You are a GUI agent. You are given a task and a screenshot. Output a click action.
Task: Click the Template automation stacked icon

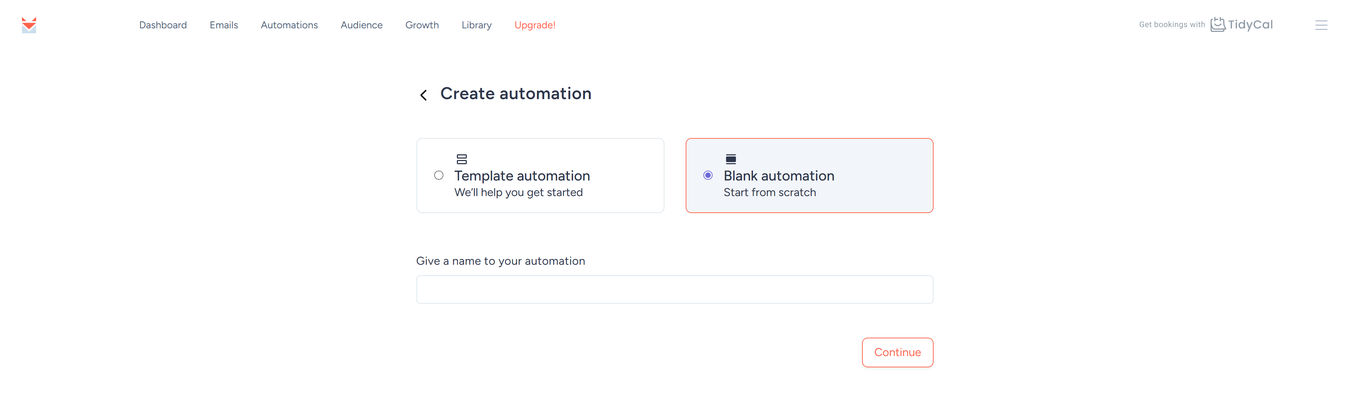click(461, 159)
